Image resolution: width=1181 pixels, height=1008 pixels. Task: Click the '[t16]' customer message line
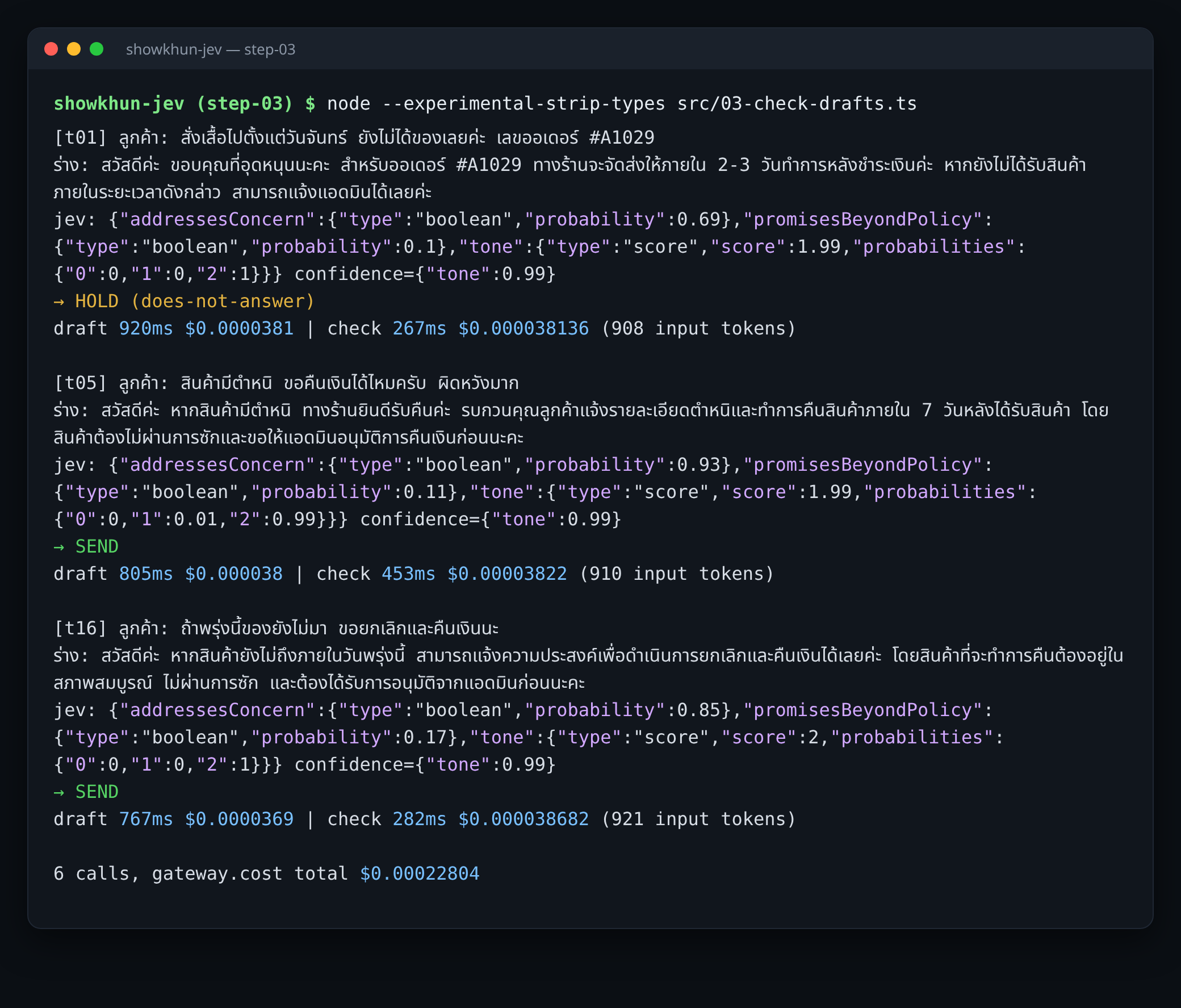coord(276,628)
